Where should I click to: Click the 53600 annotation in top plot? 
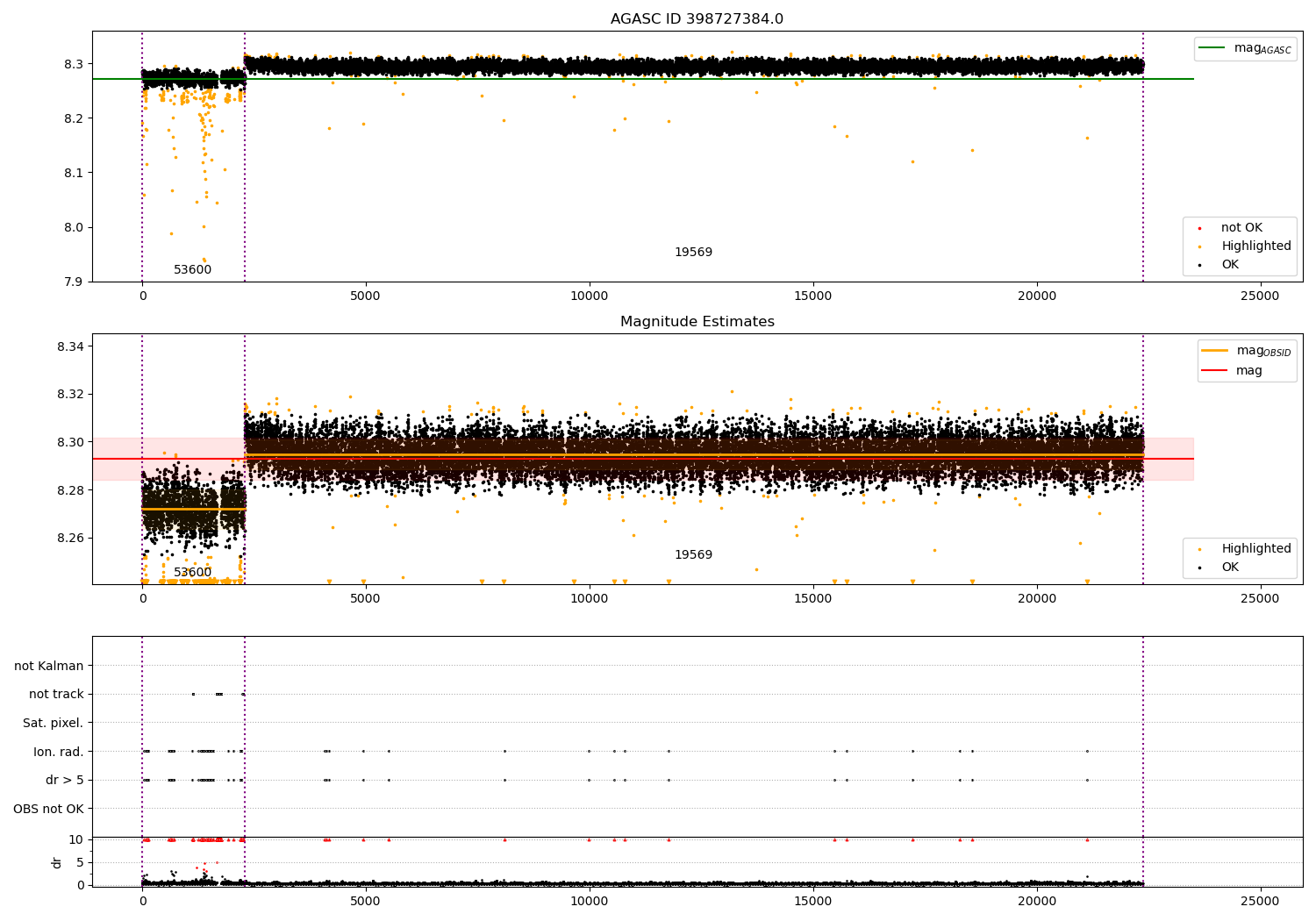[192, 270]
